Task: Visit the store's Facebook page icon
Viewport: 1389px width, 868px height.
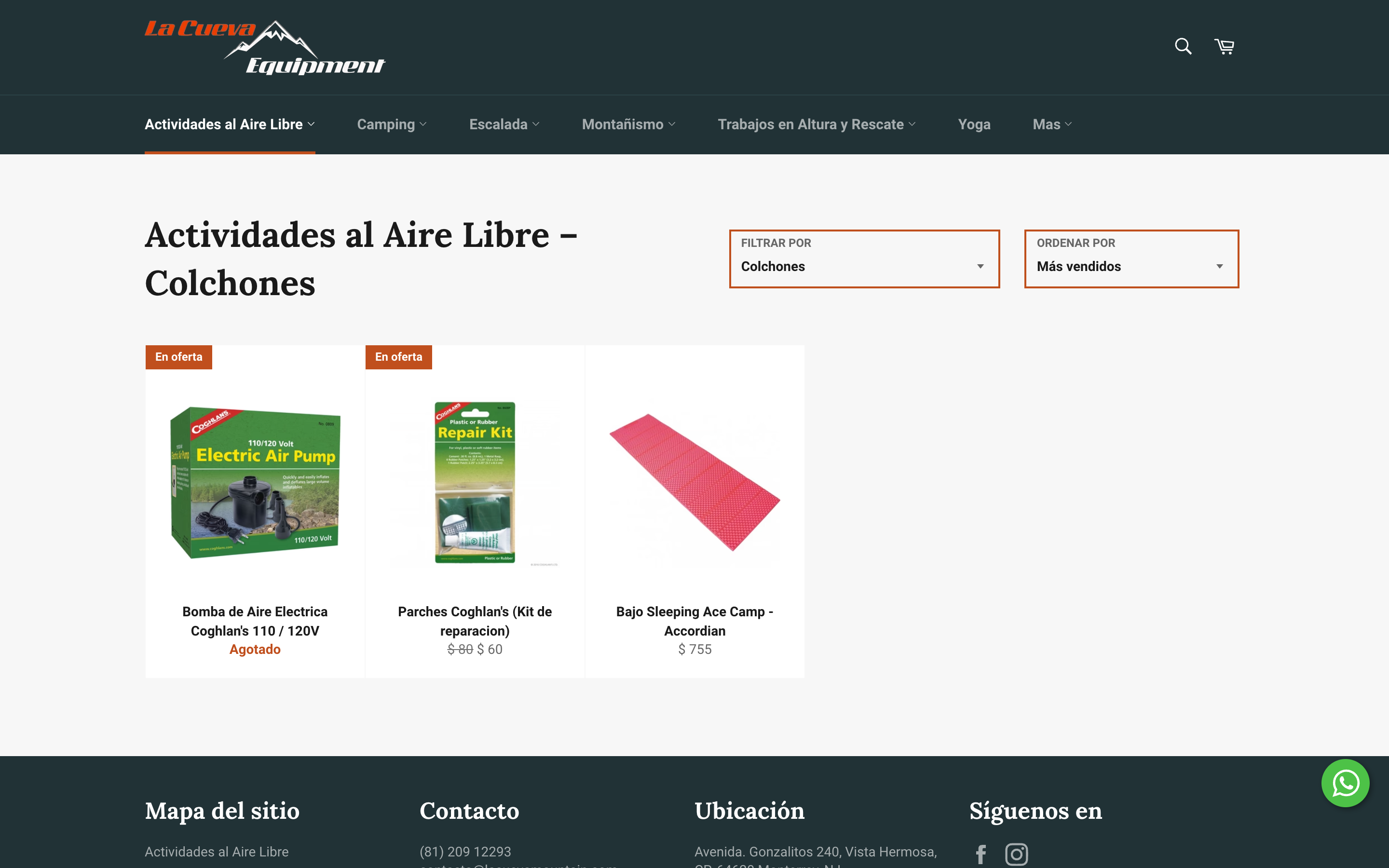Action: (x=981, y=854)
